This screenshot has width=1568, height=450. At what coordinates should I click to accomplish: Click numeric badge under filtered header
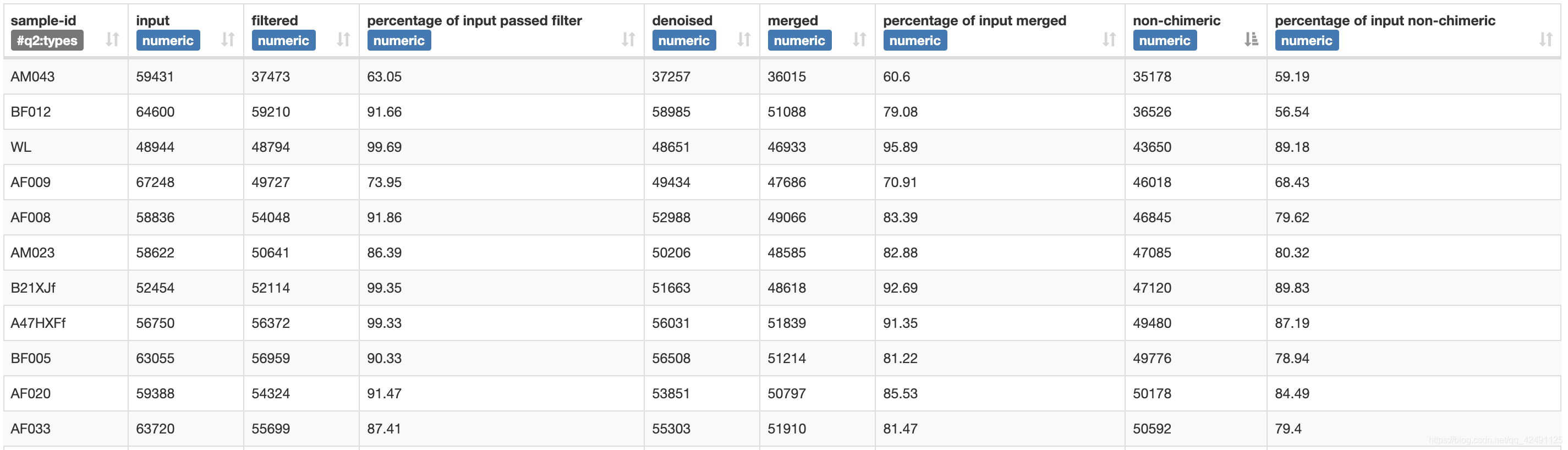(x=284, y=41)
